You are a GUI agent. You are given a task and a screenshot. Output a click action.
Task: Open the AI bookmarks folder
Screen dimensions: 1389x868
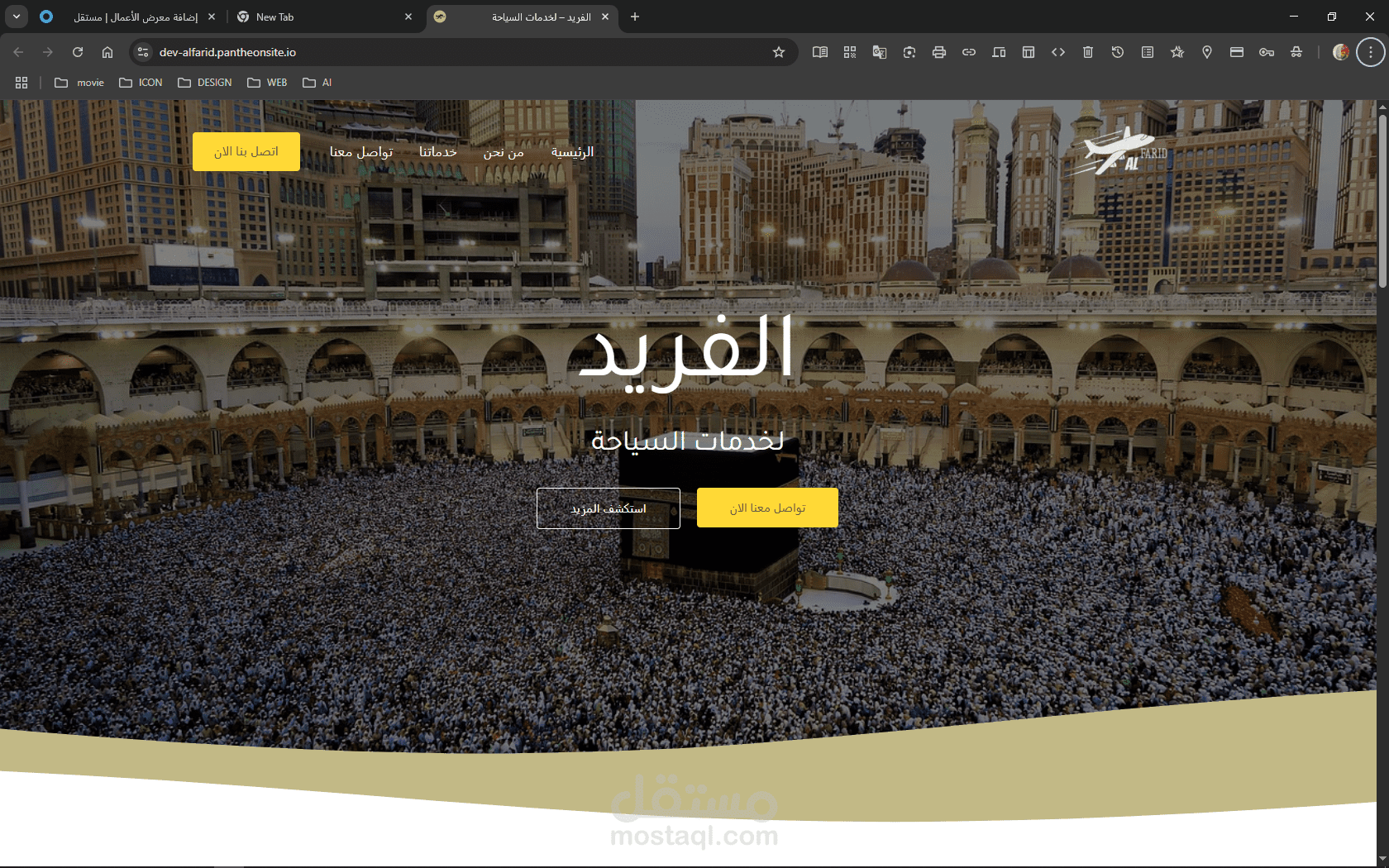(317, 83)
